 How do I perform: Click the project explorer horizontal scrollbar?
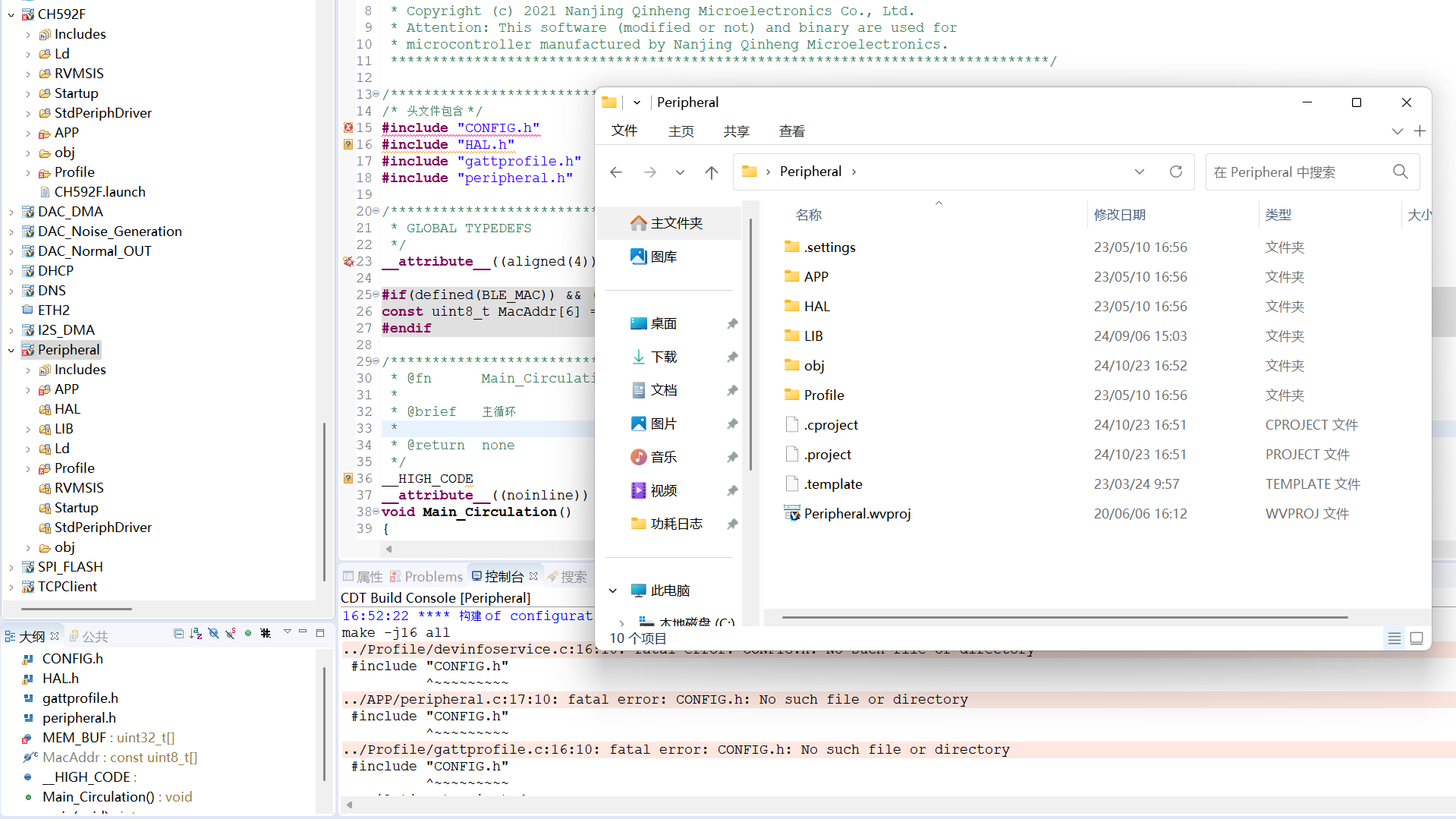[x=77, y=609]
